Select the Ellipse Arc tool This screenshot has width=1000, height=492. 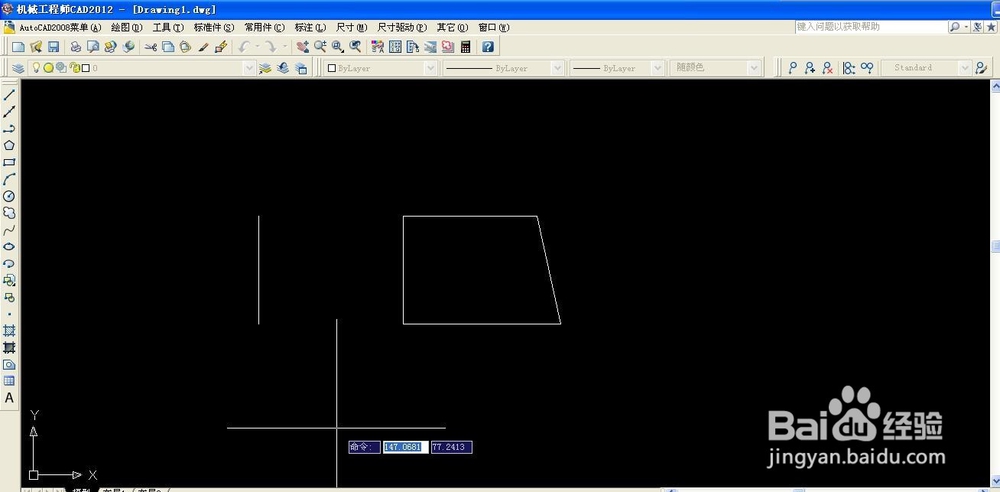tap(9, 264)
